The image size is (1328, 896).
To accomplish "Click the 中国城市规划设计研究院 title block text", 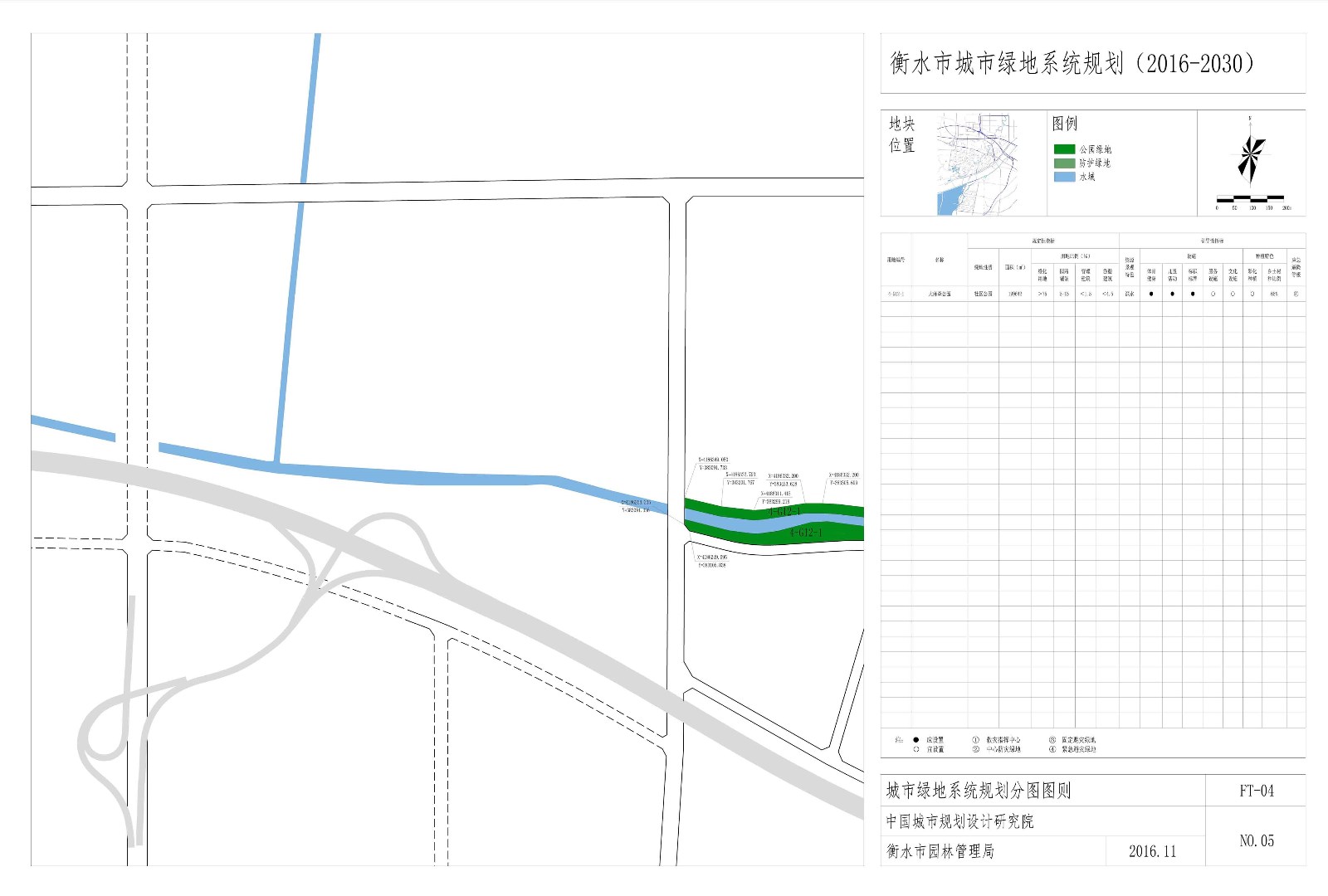I will (959, 821).
